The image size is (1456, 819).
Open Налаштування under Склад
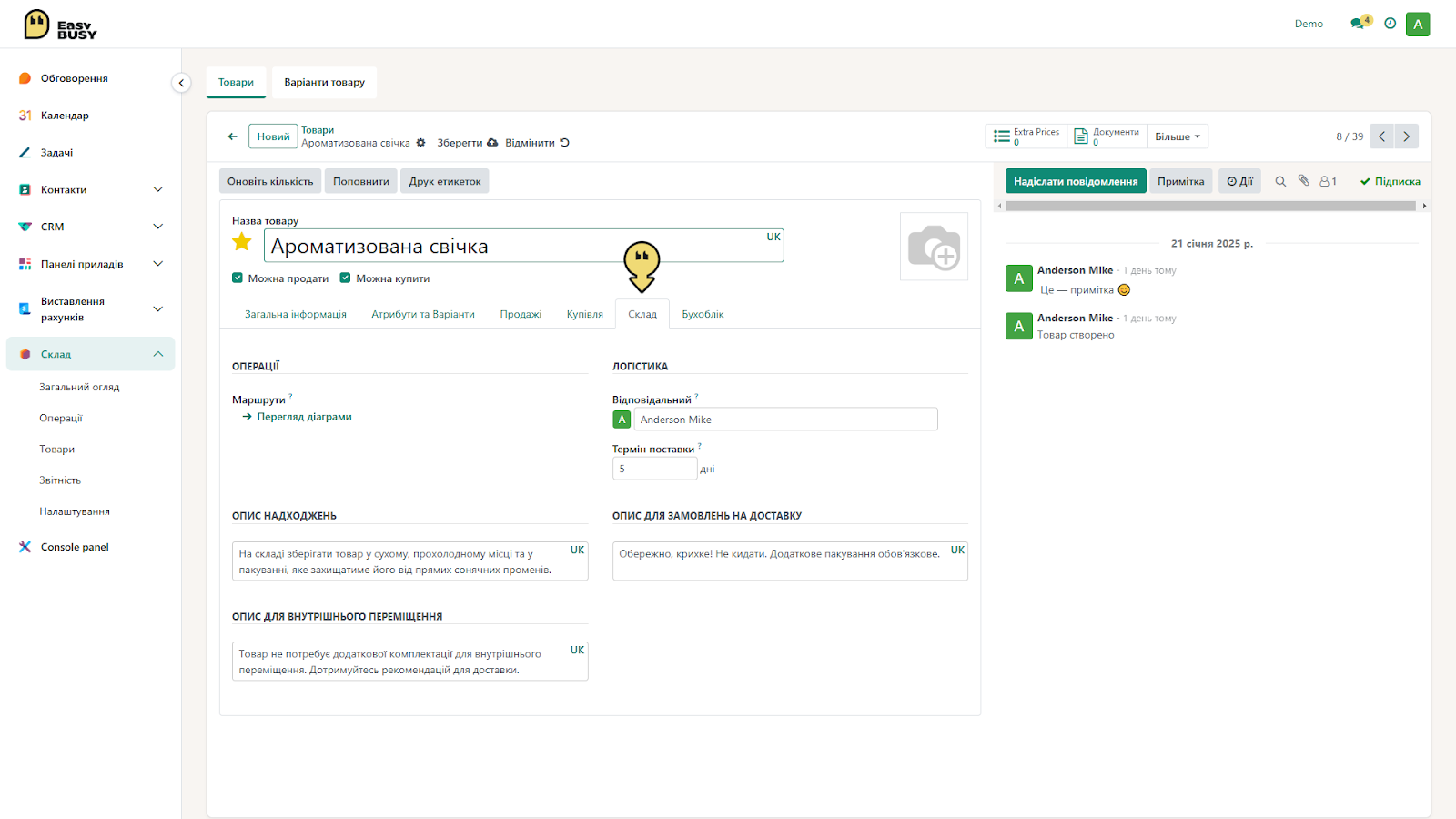click(75, 511)
